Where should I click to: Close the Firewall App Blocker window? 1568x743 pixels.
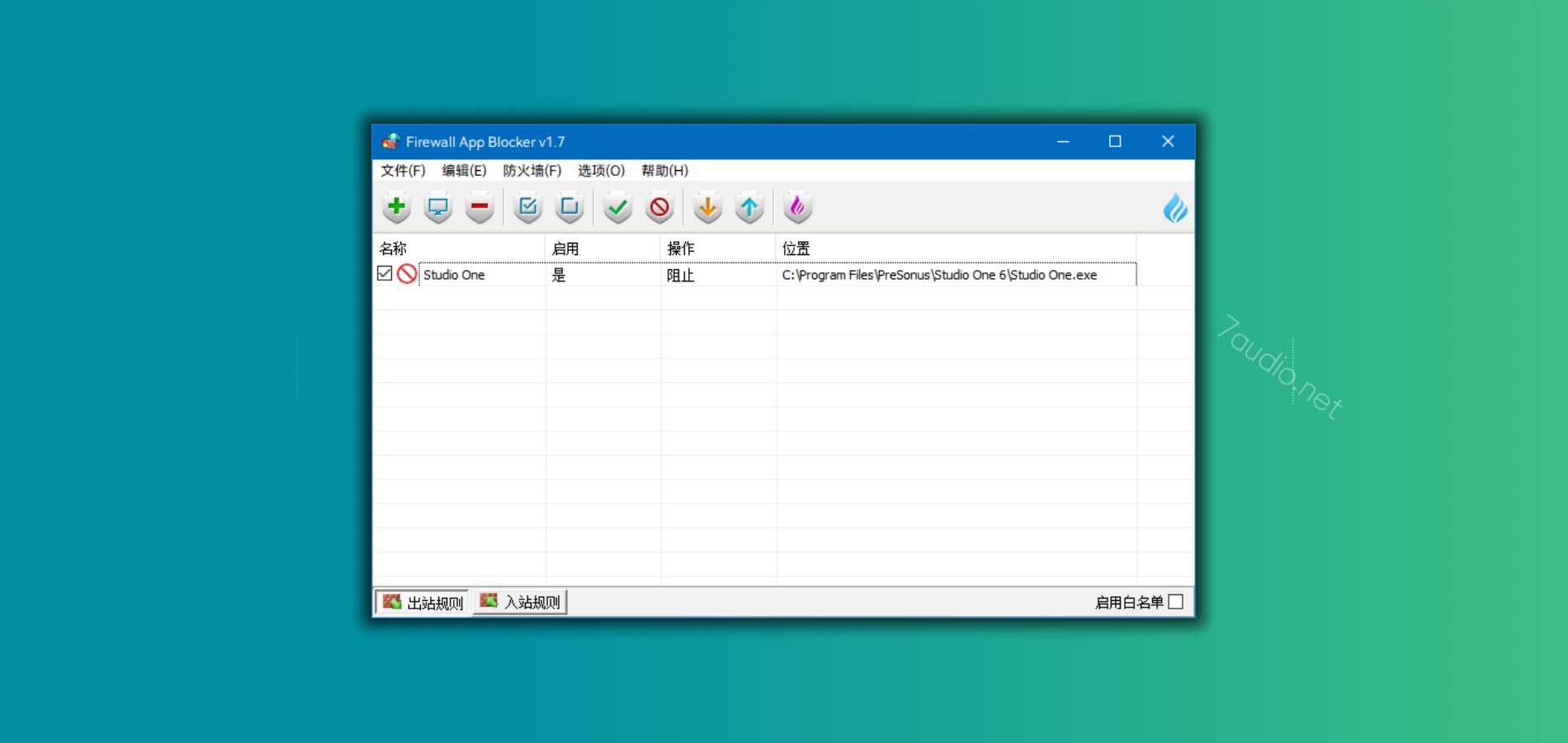1168,141
